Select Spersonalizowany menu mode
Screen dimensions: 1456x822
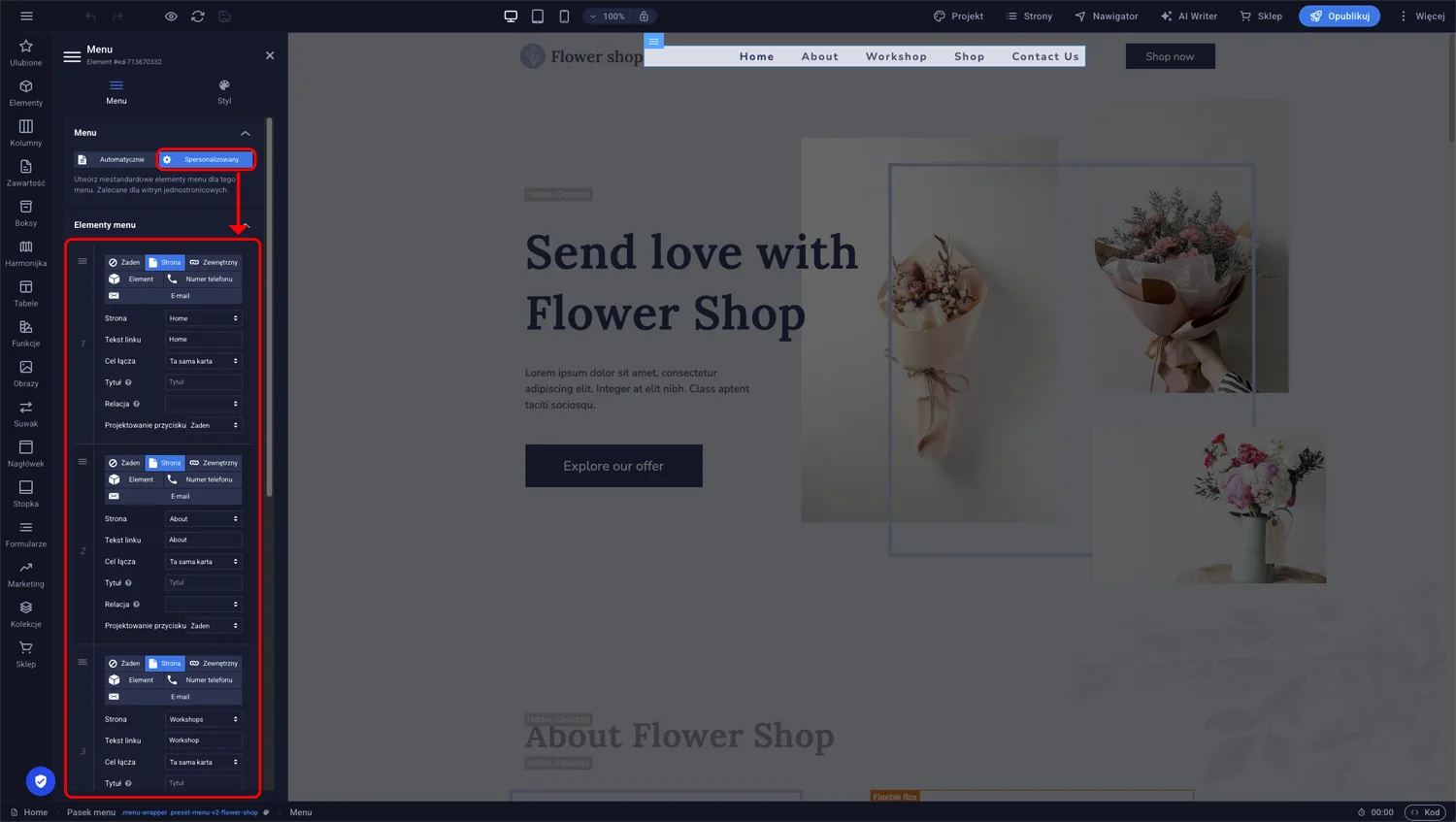pos(206,159)
